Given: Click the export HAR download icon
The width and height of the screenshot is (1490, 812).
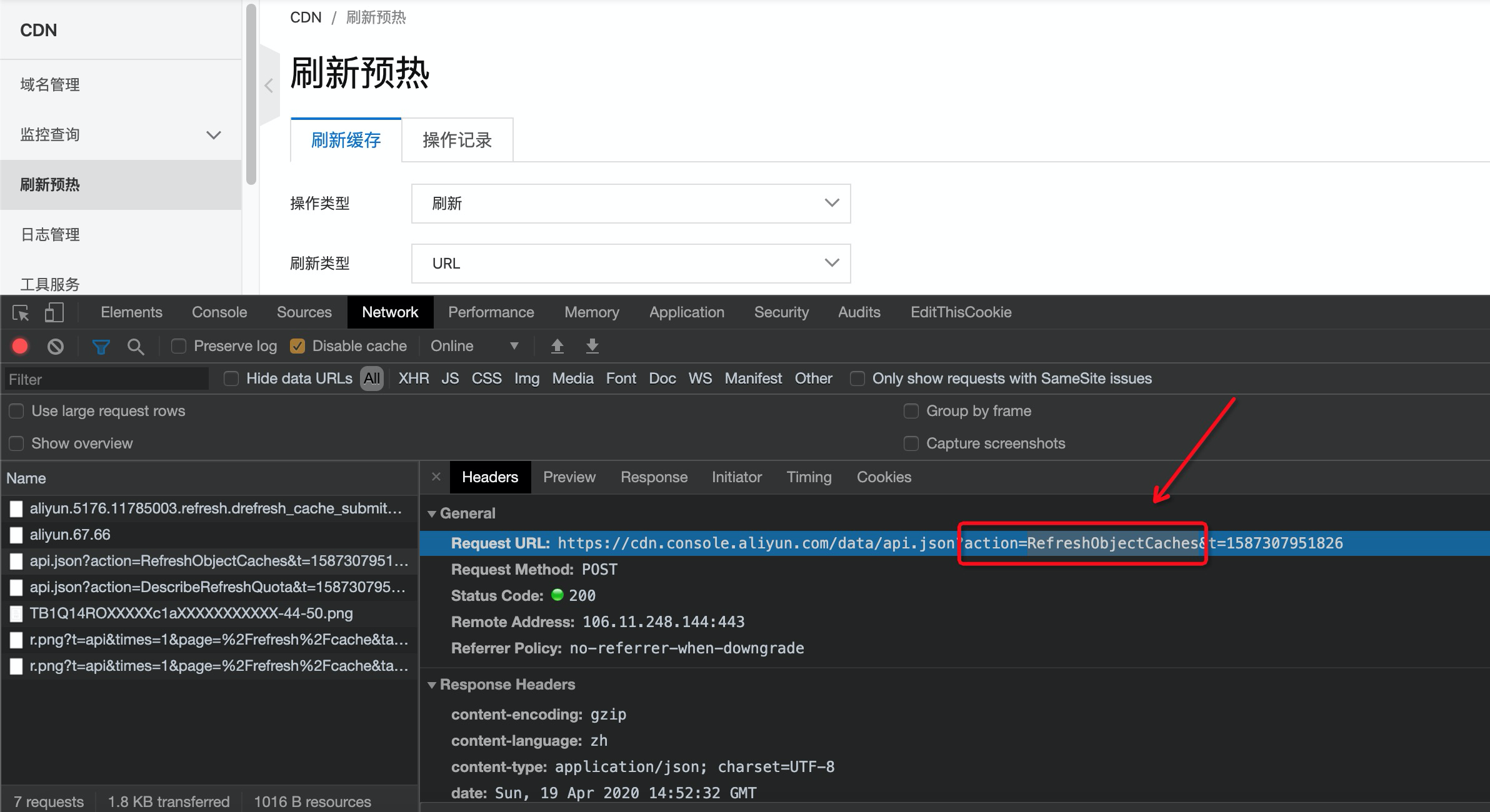Looking at the screenshot, I should click(592, 346).
